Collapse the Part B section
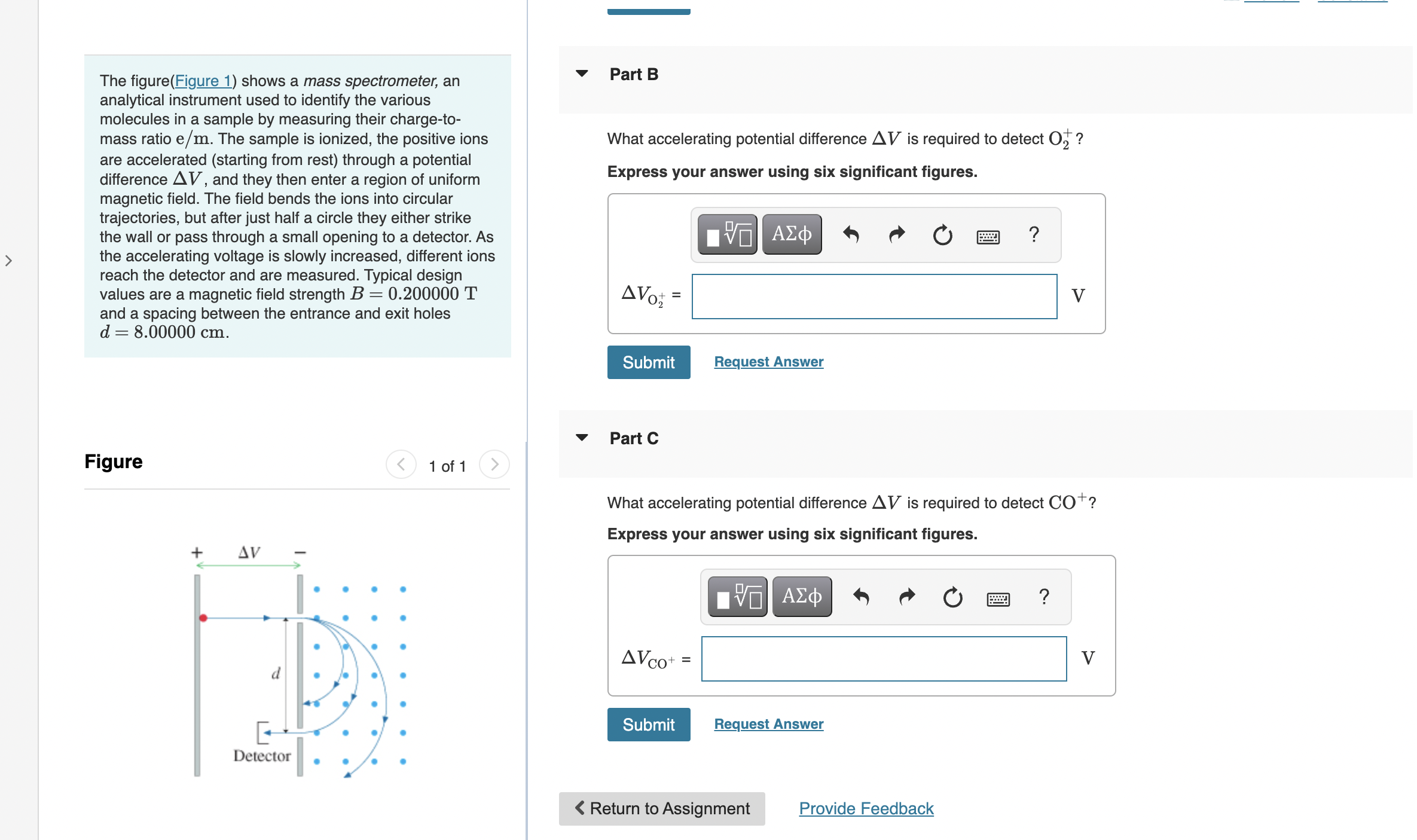Screen dimensions: 1417x840 click(582, 73)
